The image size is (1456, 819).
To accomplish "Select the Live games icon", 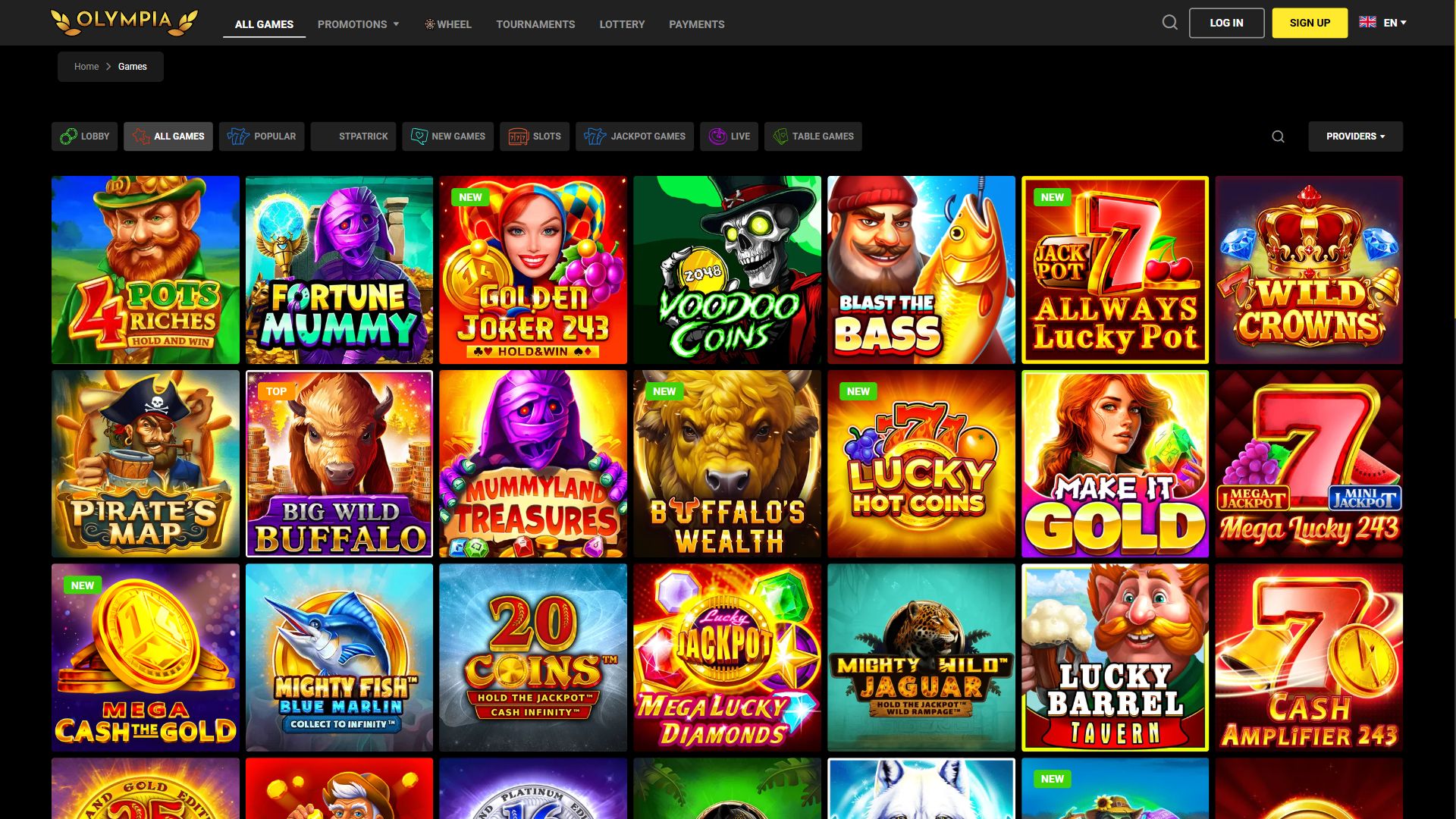I will 717,136.
